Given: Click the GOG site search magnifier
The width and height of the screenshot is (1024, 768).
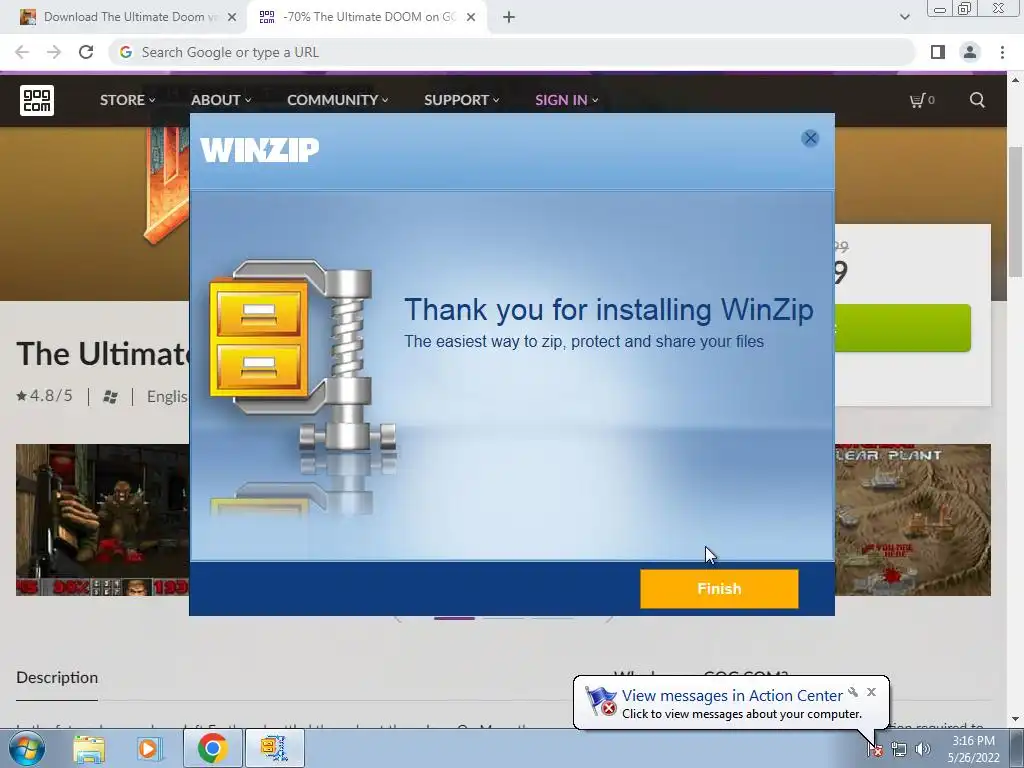Looking at the screenshot, I should [x=977, y=100].
